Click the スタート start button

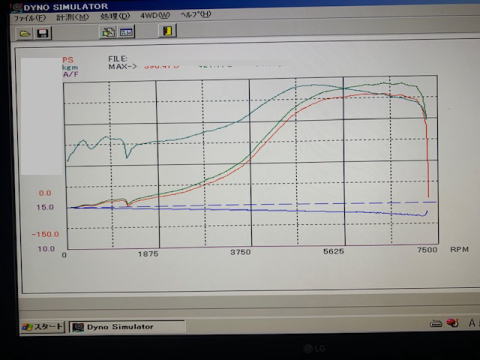coord(42,327)
